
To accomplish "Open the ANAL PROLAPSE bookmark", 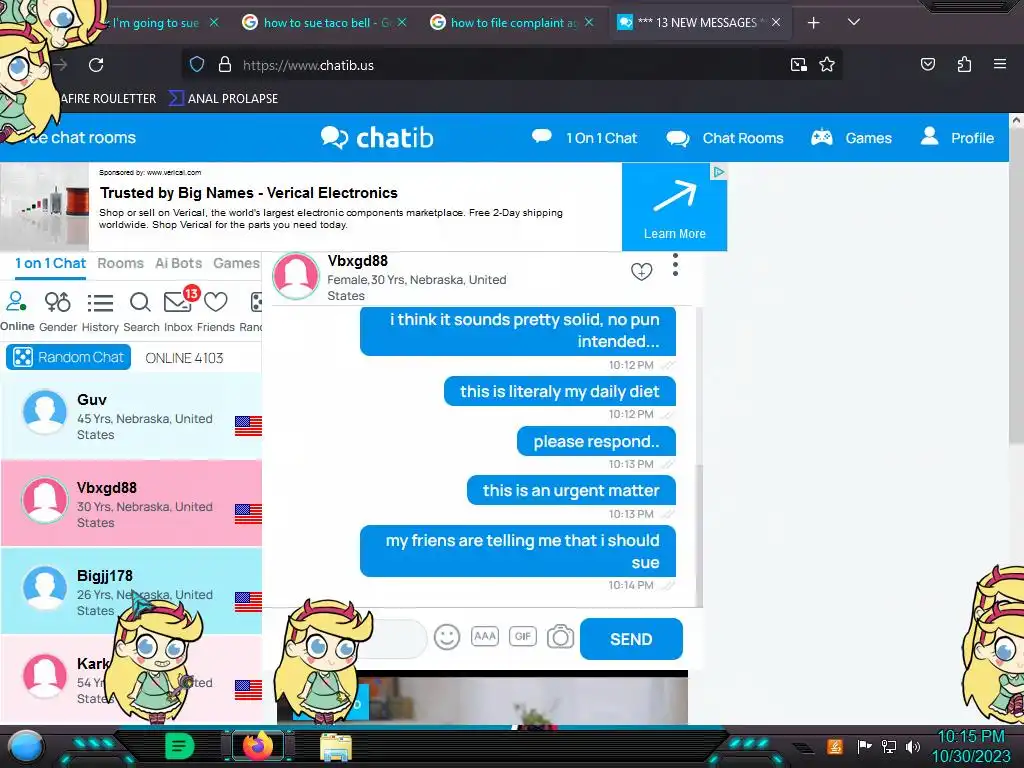I will (x=224, y=99).
